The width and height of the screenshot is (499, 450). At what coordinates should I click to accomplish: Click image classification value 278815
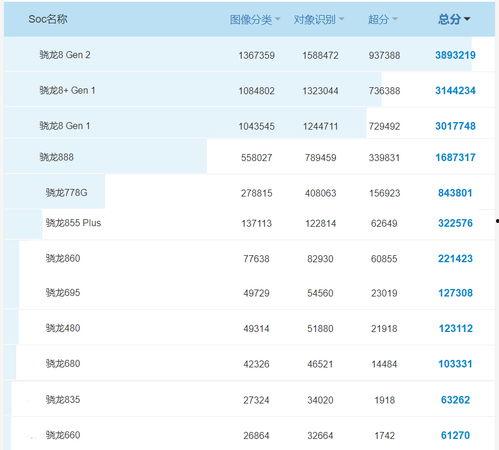click(257, 193)
